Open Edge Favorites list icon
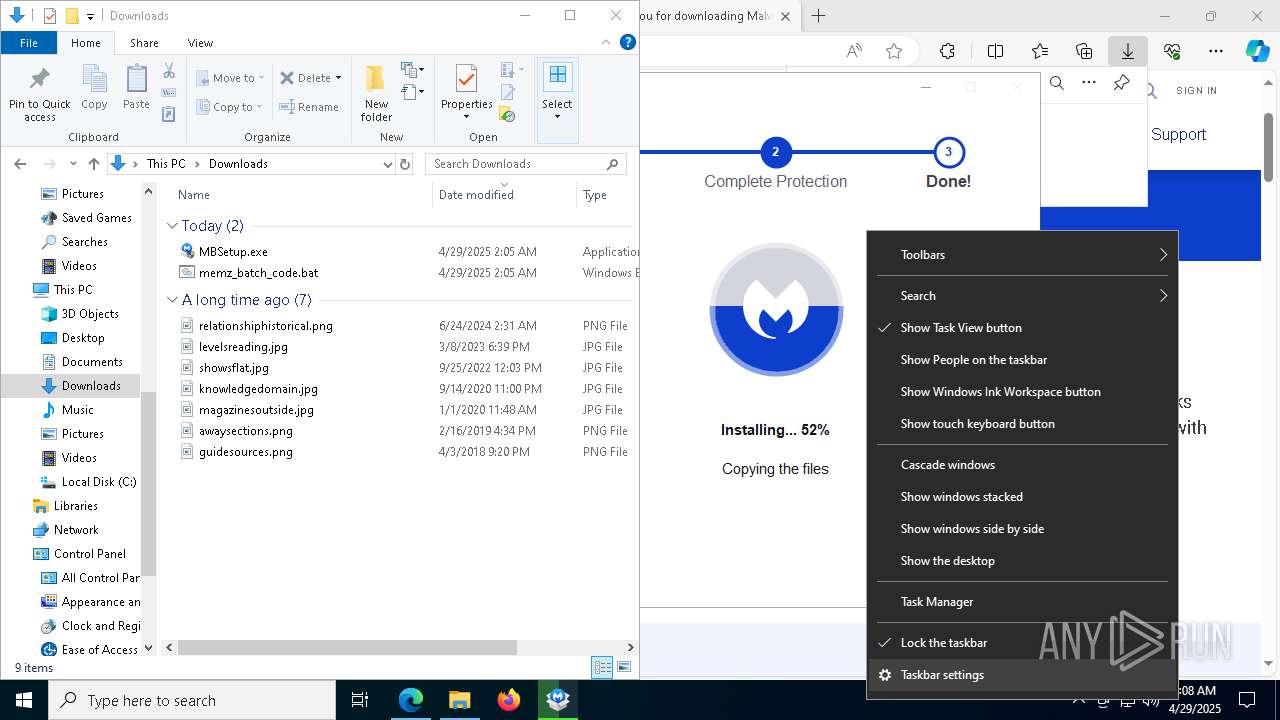This screenshot has height=720, width=1280. point(1040,51)
